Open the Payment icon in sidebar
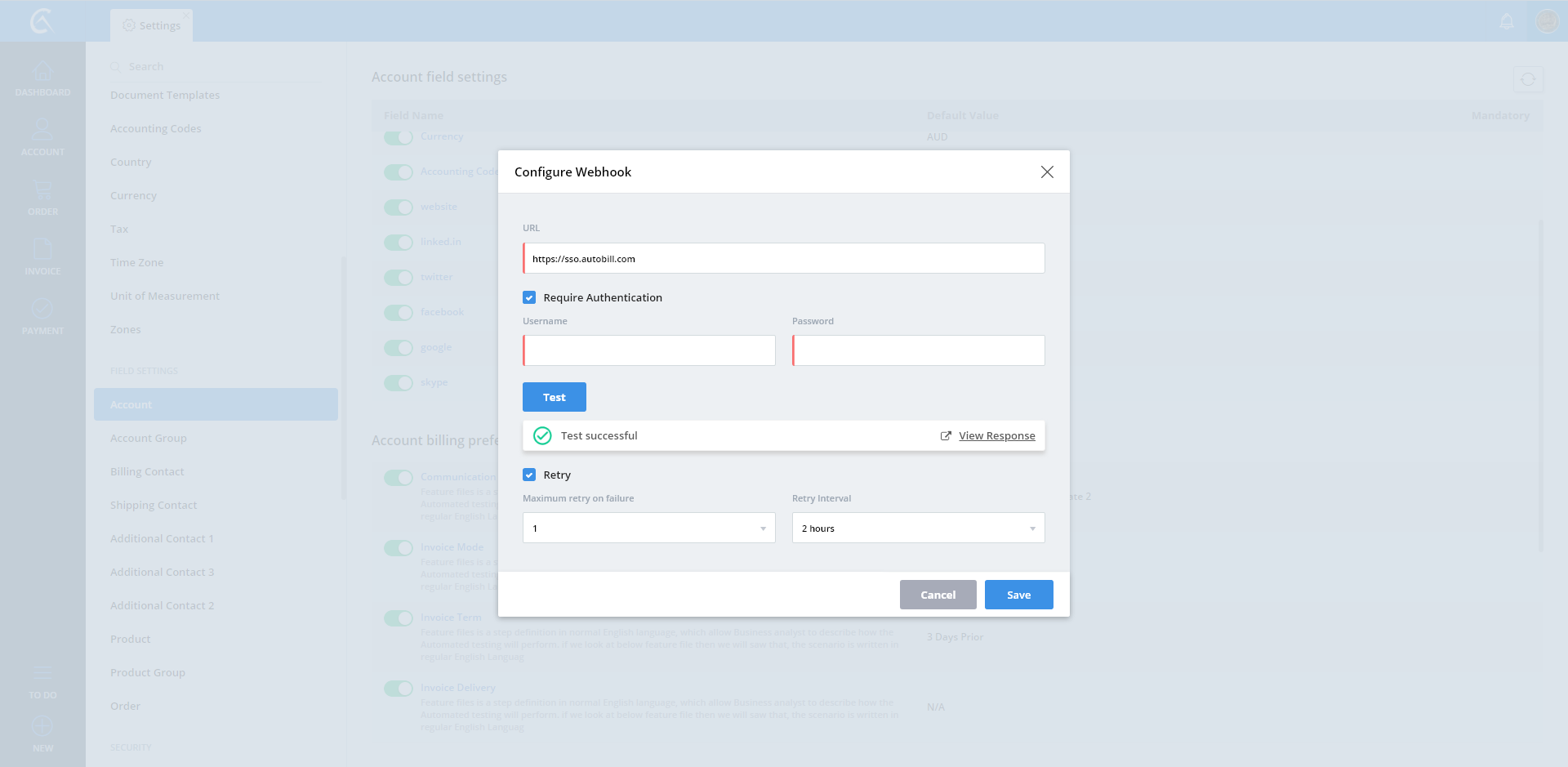Screen dimensions: 1568x767 pos(42,309)
